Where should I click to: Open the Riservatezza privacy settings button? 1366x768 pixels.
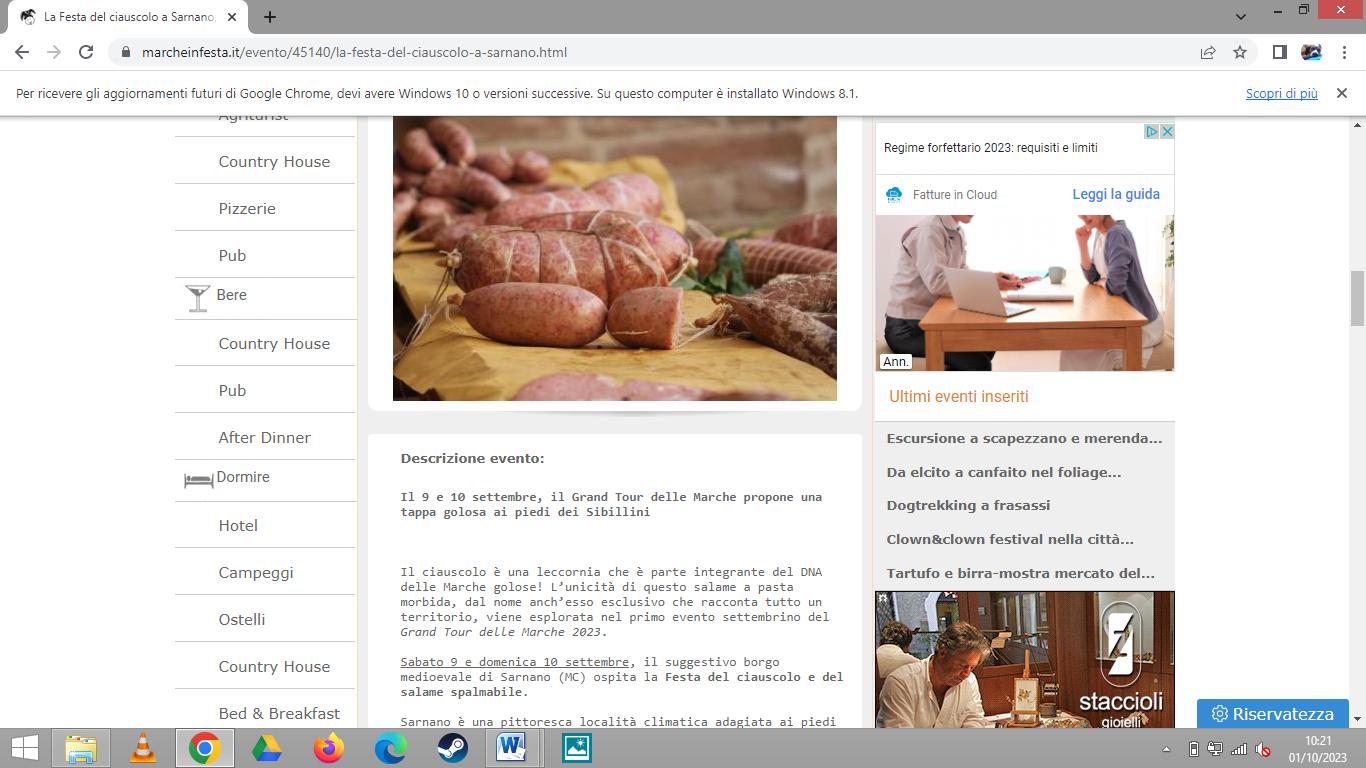pyautogui.click(x=1273, y=714)
